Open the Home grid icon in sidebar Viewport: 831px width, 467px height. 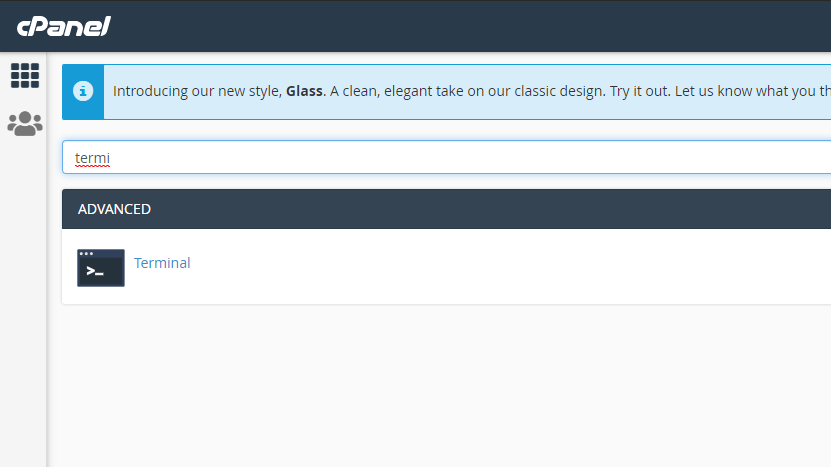[24, 75]
